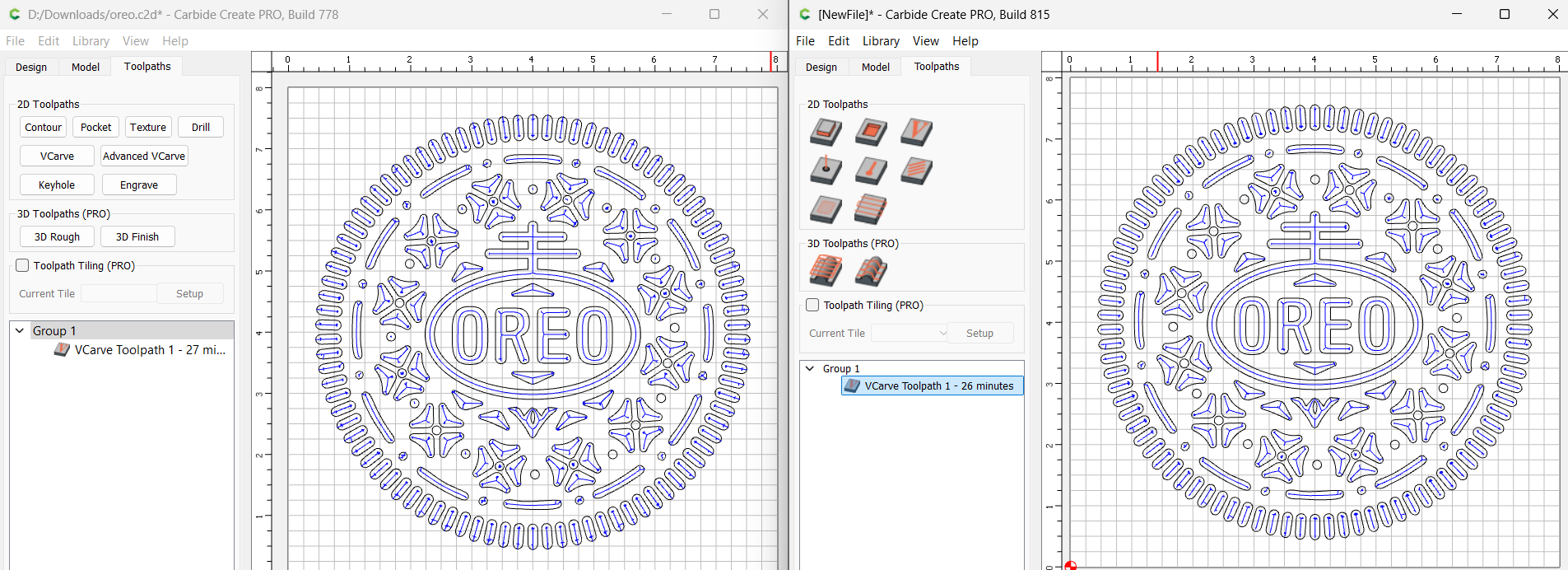The width and height of the screenshot is (1568, 570).
Task: Open the Edit menu in NewFile window
Action: [839, 40]
